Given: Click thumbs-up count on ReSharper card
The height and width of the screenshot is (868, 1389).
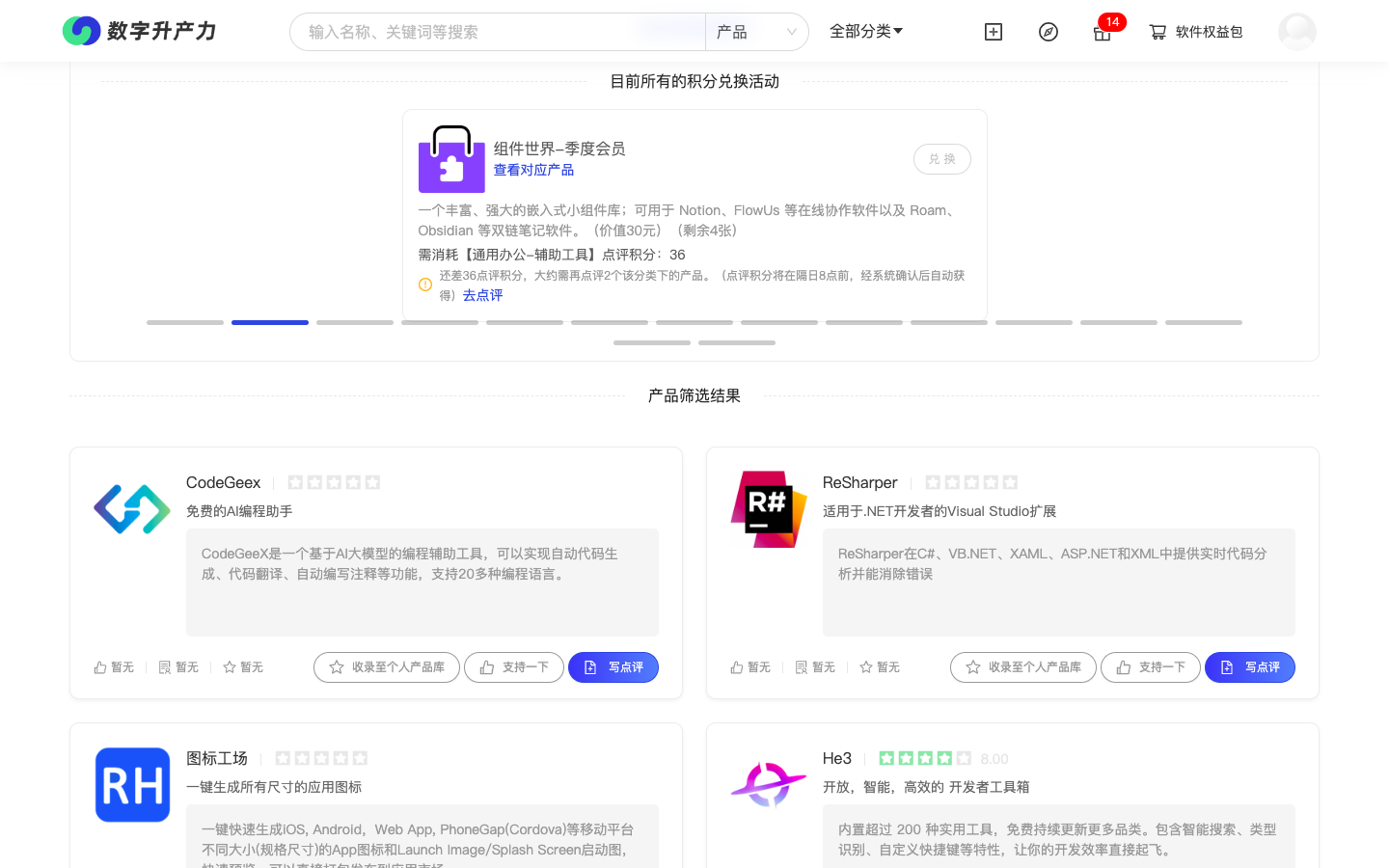Looking at the screenshot, I should 750,667.
